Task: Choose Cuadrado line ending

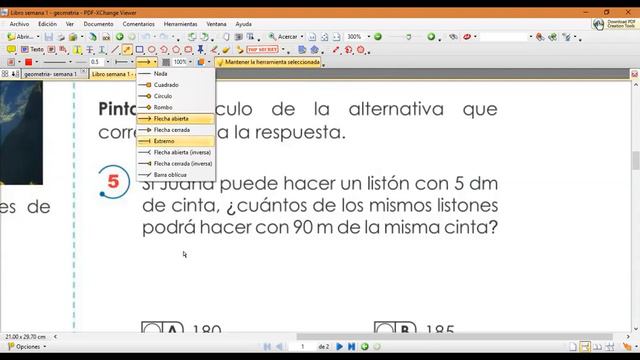Action: pyautogui.click(x=176, y=85)
